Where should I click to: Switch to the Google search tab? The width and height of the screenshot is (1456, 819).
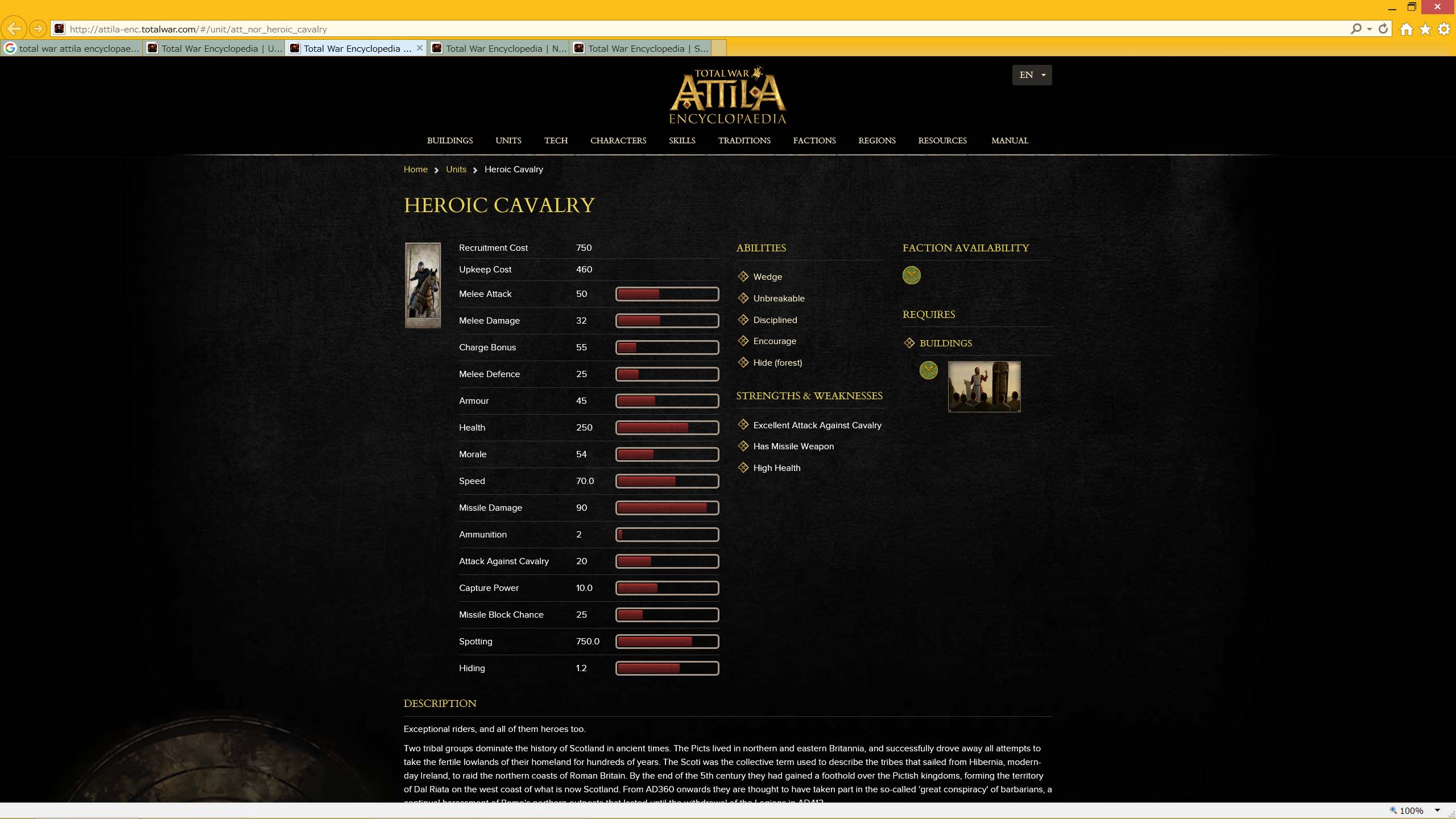pos(72,48)
